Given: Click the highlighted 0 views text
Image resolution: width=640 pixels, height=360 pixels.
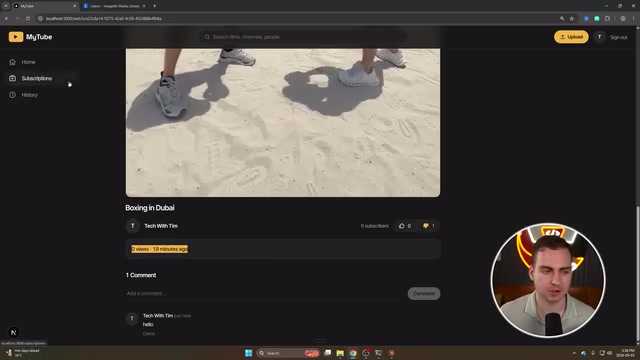Looking at the screenshot, I should pyautogui.click(x=160, y=249).
